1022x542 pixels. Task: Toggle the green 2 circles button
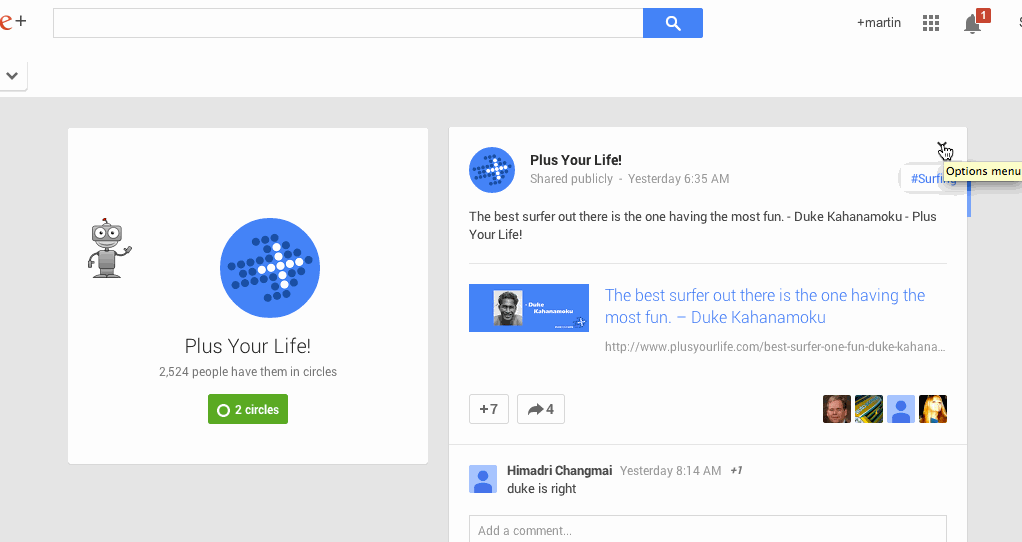[248, 409]
